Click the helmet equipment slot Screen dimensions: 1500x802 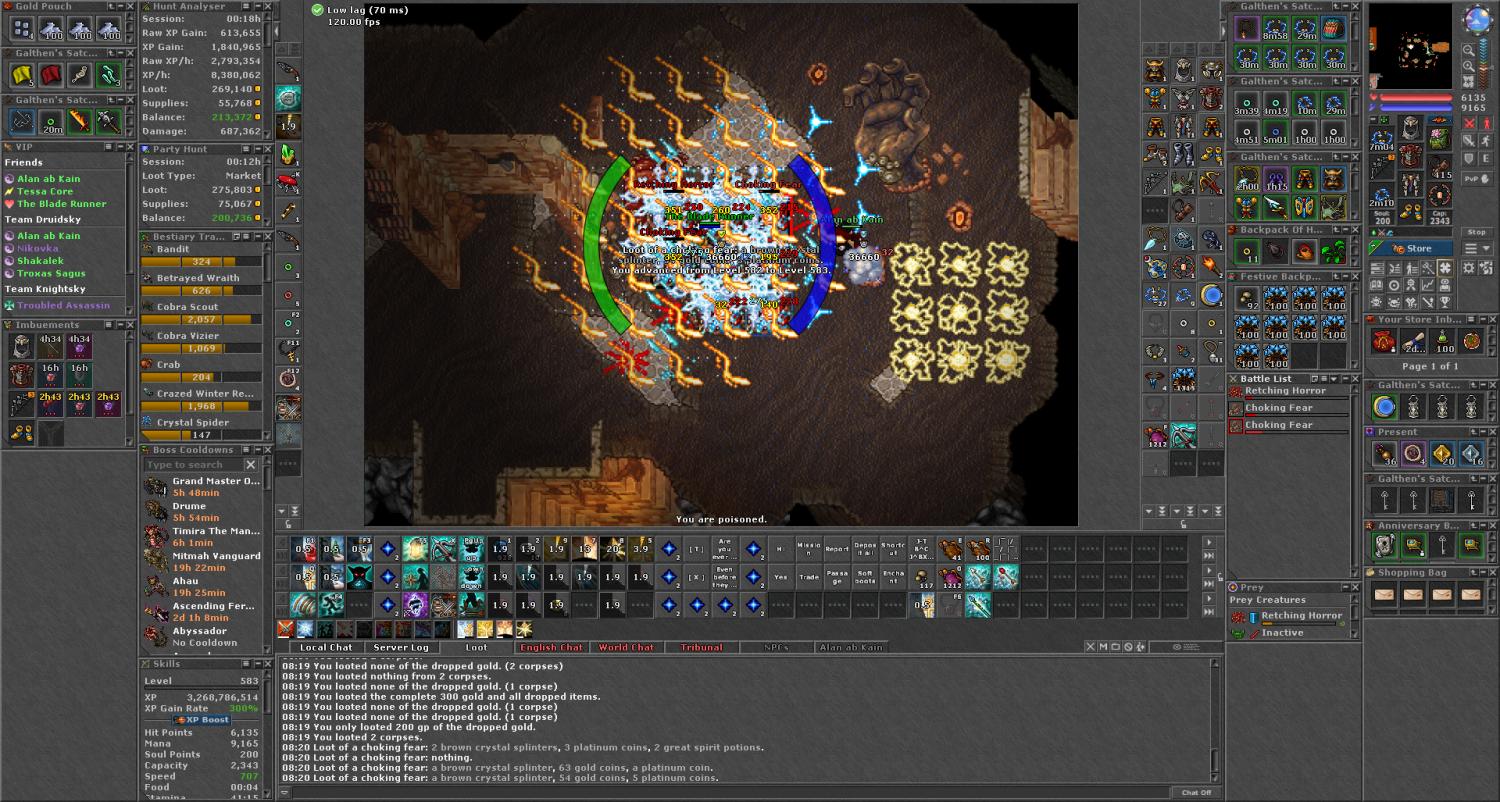pos(1411,128)
